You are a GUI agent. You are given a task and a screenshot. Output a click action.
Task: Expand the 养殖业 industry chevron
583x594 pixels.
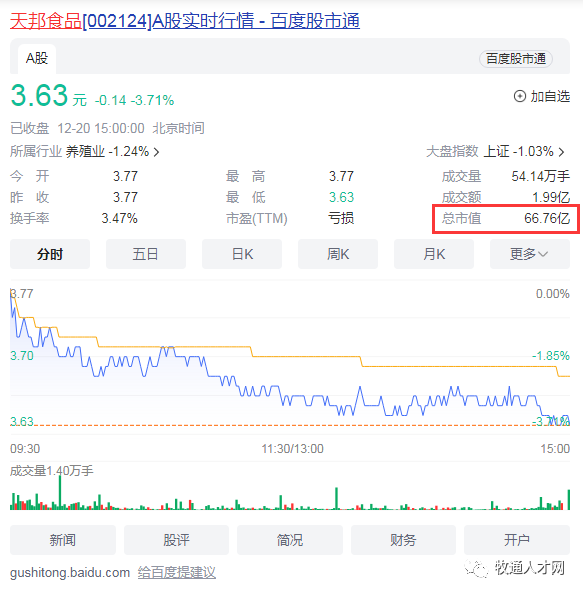tap(156, 152)
